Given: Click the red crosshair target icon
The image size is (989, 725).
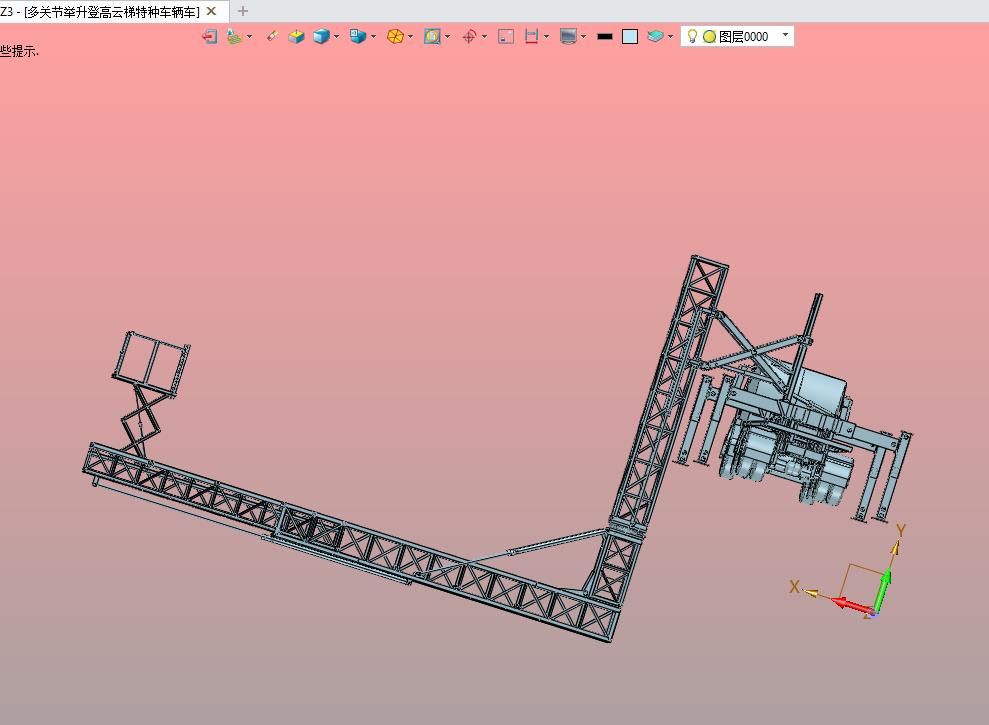Looking at the screenshot, I should [x=469, y=36].
